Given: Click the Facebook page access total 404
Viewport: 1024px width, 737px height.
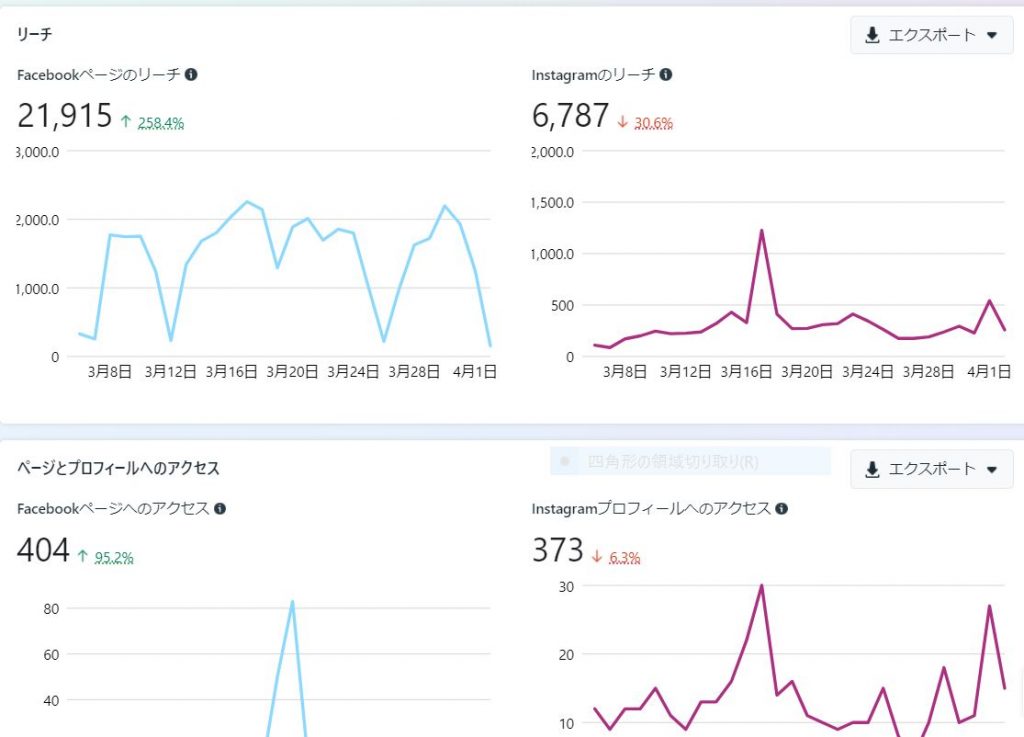Looking at the screenshot, I should click(43, 550).
